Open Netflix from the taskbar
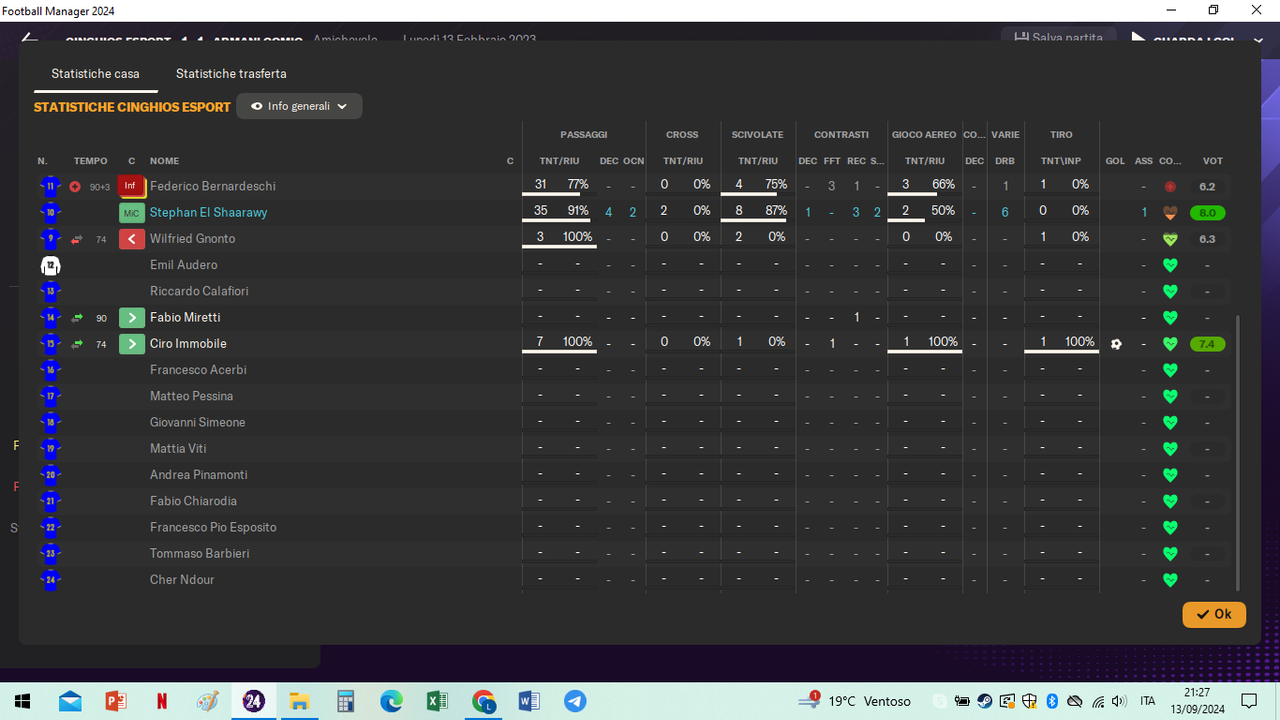The image size is (1280, 720). pyautogui.click(x=162, y=701)
